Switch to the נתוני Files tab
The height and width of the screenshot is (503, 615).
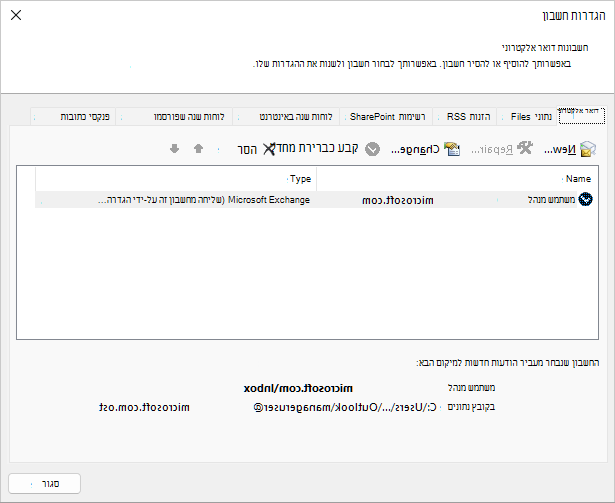coord(527,117)
